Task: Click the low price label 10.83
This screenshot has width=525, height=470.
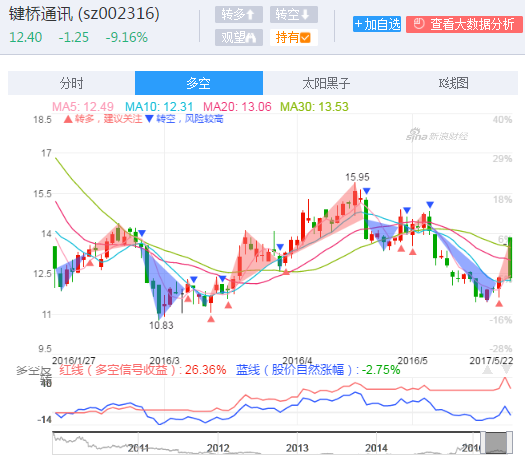Action: [161, 325]
